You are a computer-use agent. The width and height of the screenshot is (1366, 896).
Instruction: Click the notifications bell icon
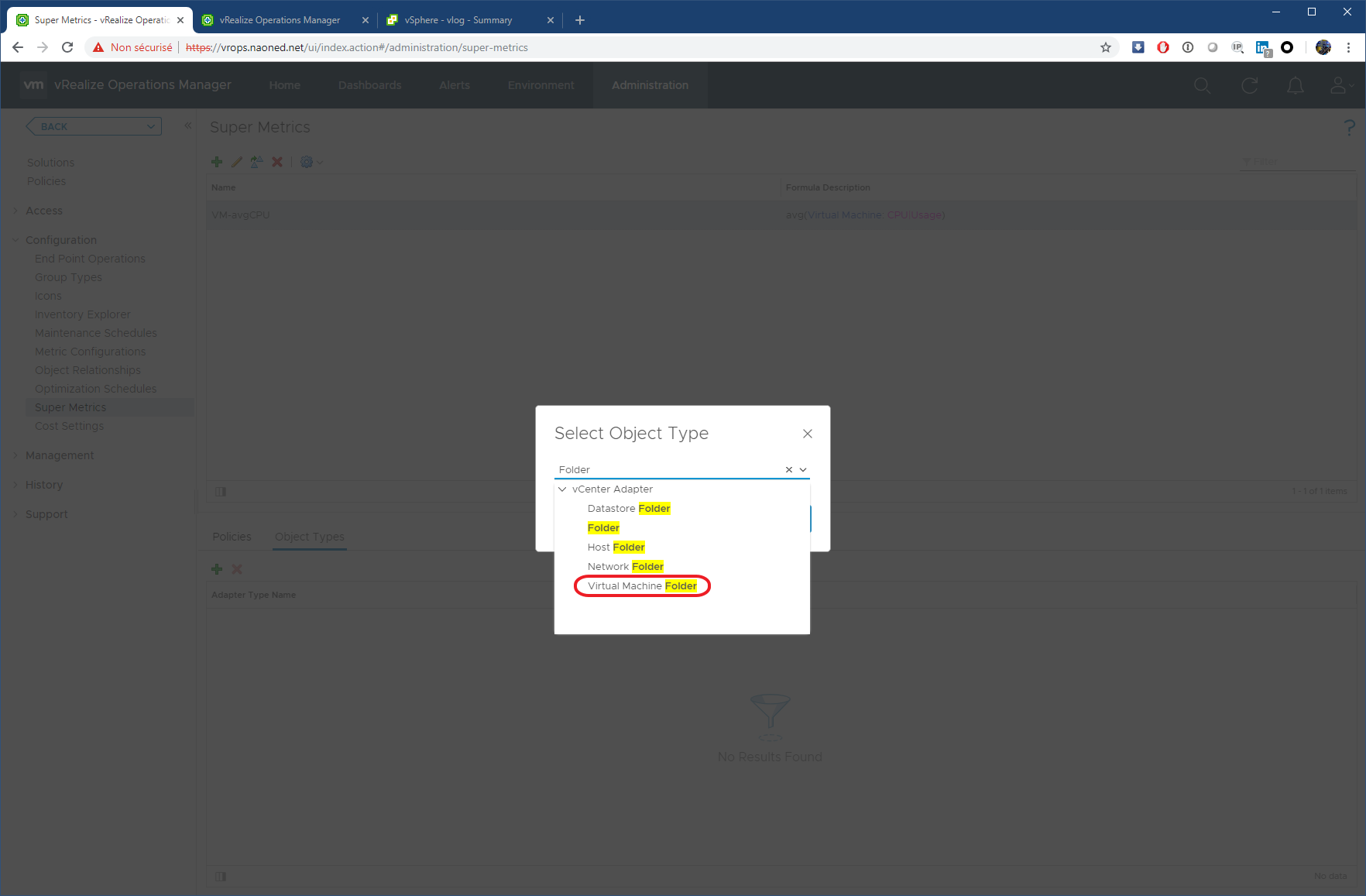pos(1295,86)
